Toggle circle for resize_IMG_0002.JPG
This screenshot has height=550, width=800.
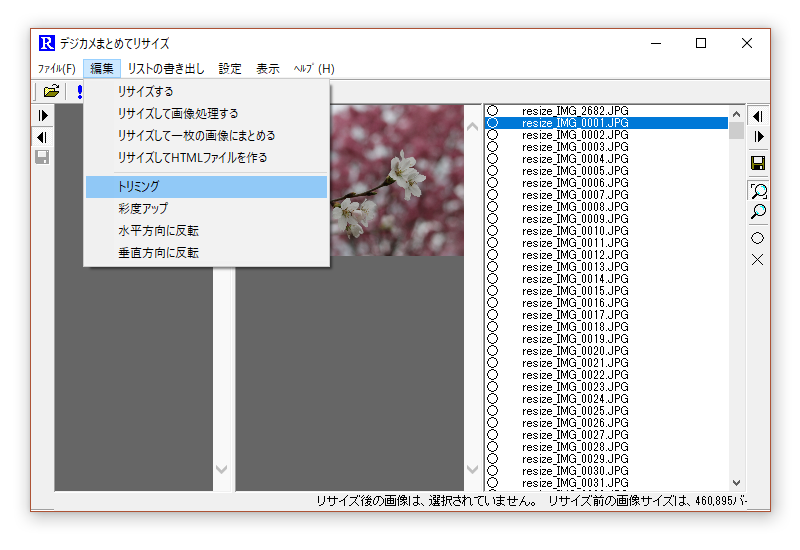click(492, 135)
